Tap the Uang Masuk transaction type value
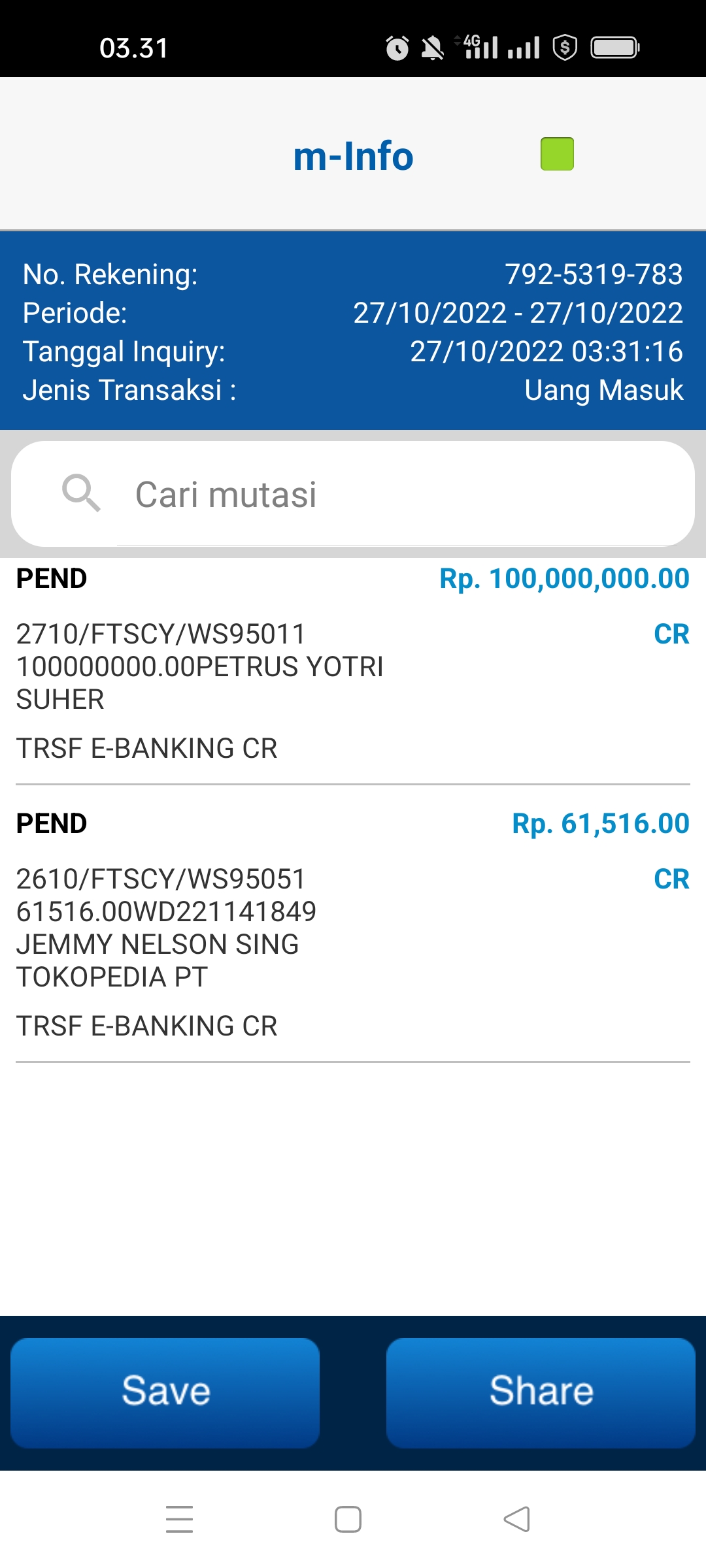 pyautogui.click(x=603, y=390)
